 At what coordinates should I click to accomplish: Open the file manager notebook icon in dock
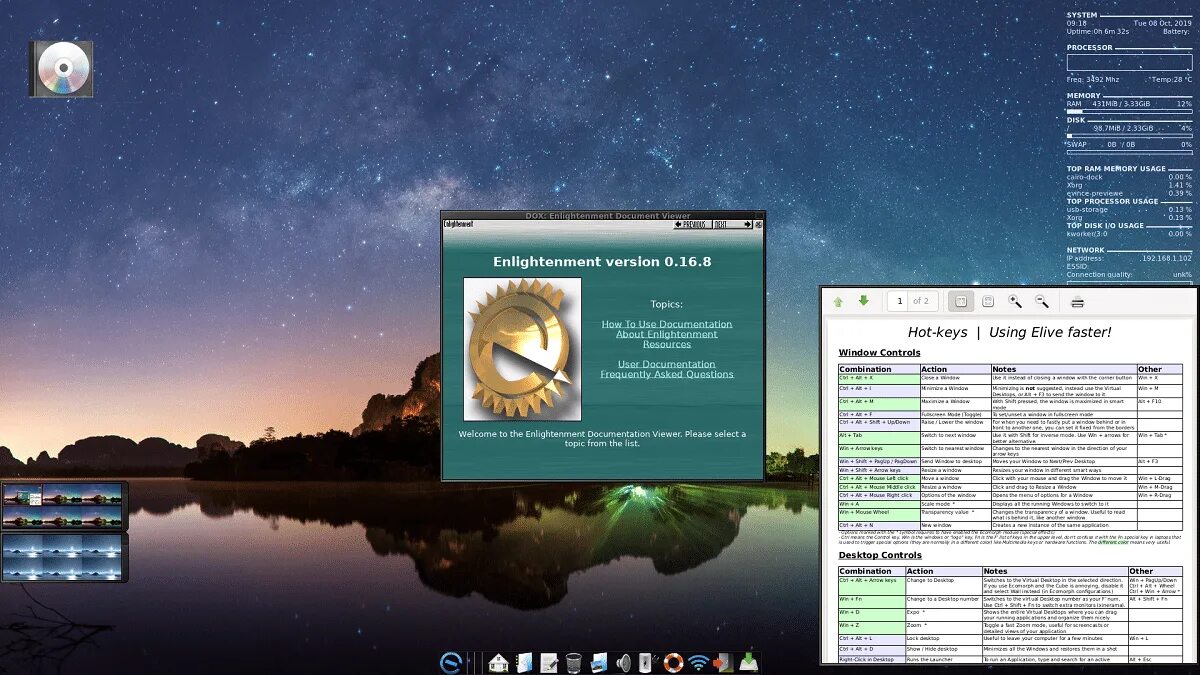[x=524, y=662]
